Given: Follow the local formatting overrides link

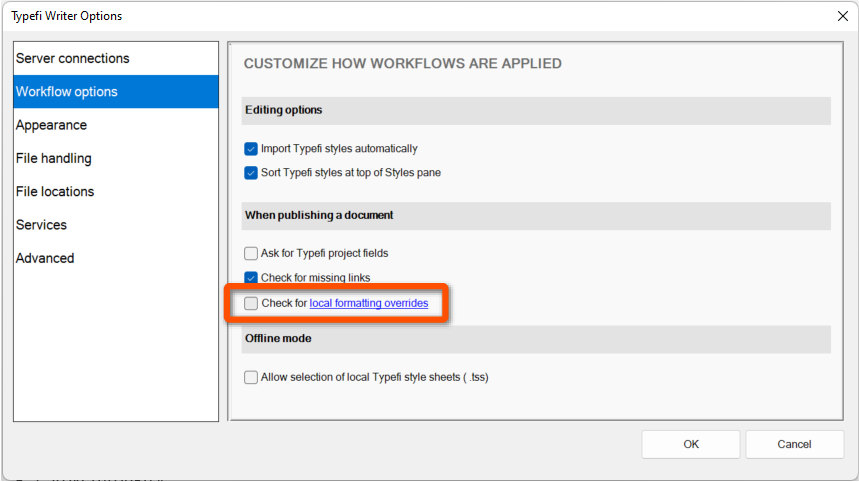Looking at the screenshot, I should 369,303.
